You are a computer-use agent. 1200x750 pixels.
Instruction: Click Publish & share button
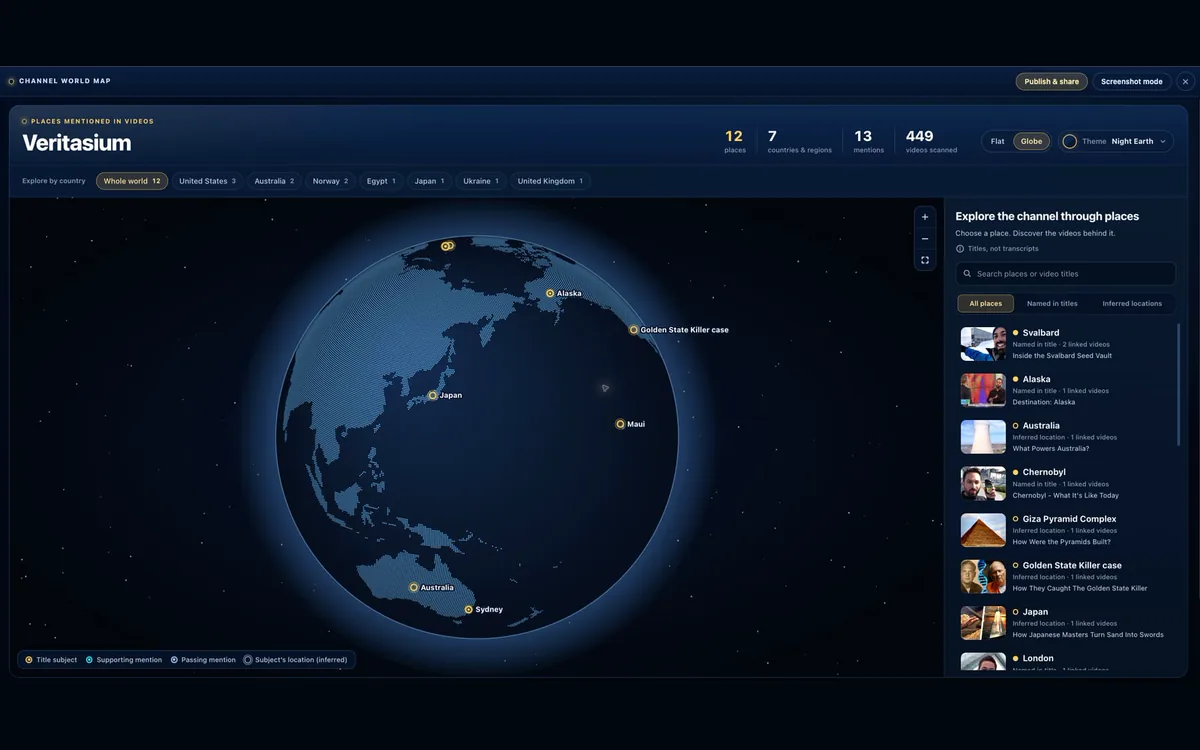[x=1051, y=82]
